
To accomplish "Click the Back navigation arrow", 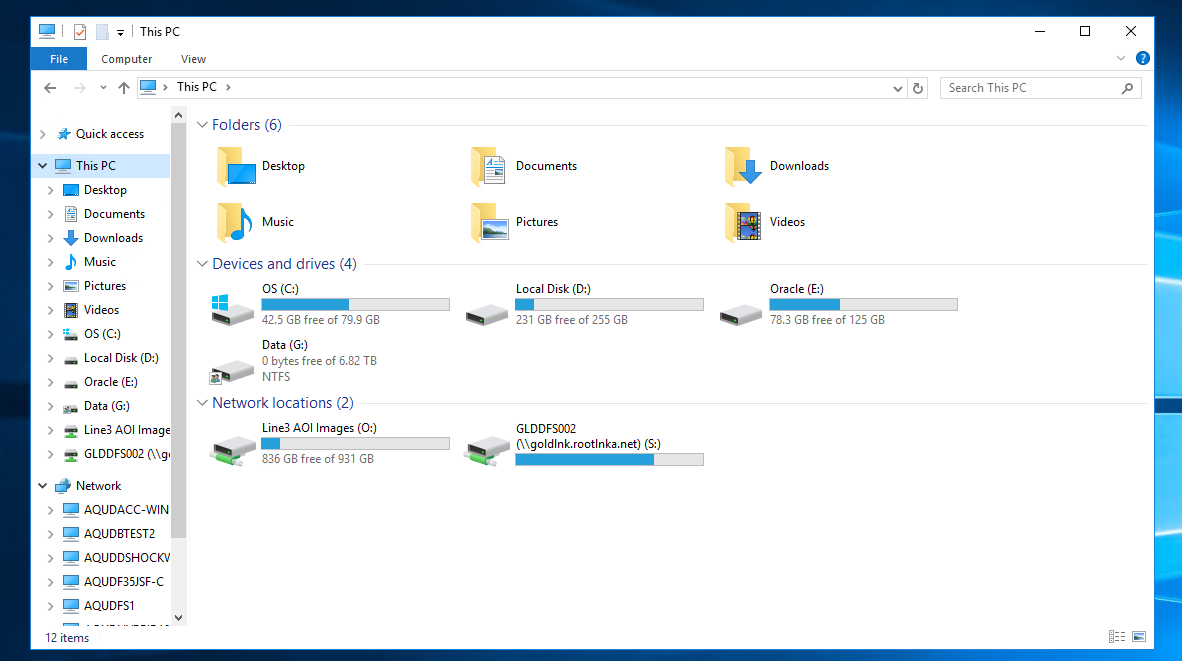I will (x=51, y=88).
